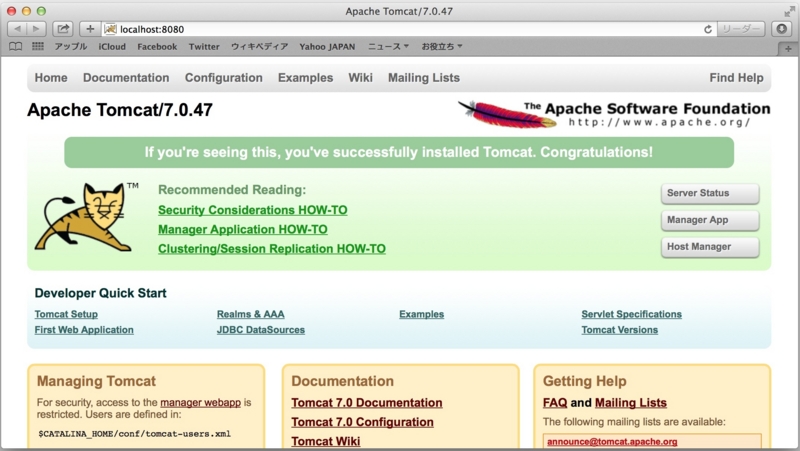Open the manager webapp link

click(201, 403)
